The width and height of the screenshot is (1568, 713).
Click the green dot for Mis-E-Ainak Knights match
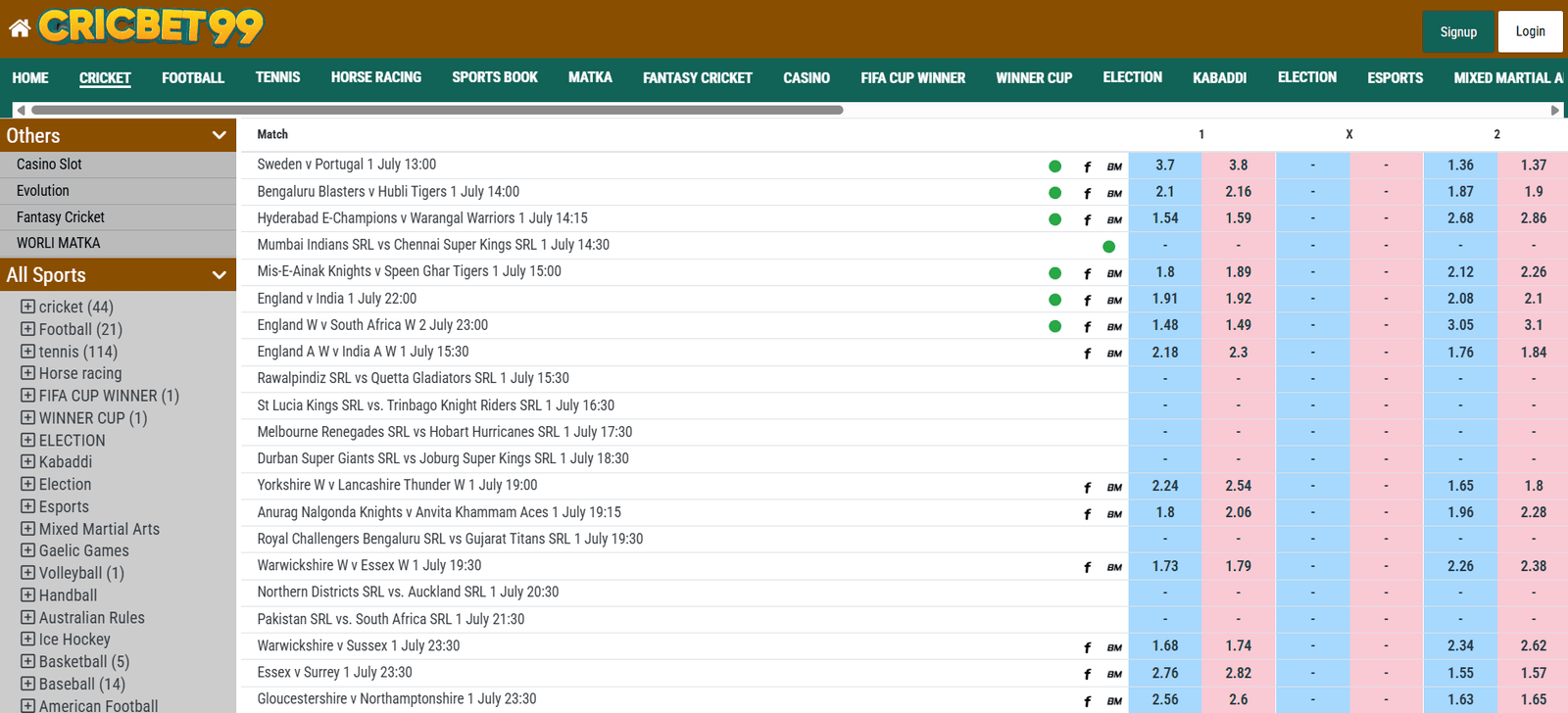1054,273
